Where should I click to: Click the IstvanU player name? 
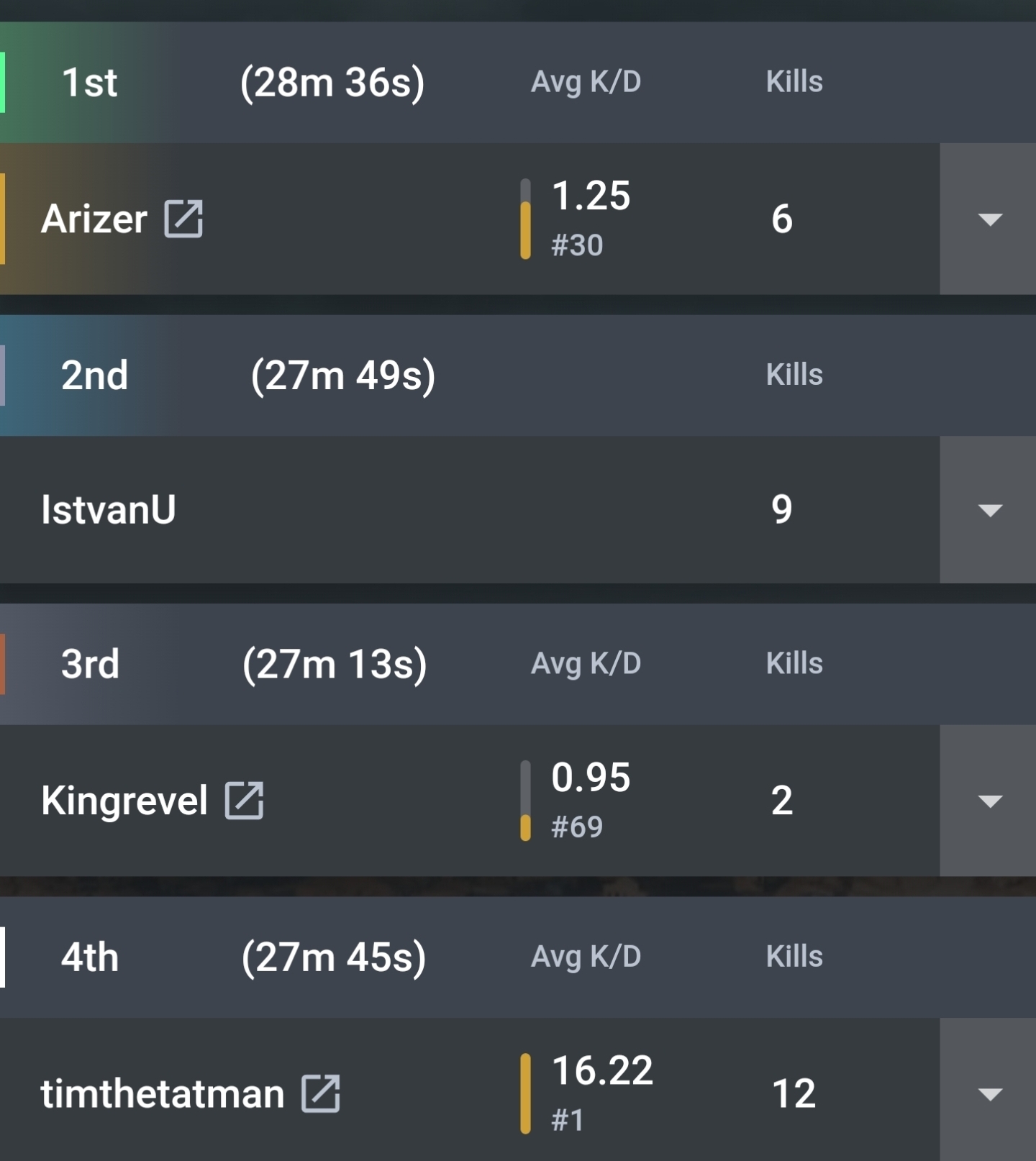[109, 509]
